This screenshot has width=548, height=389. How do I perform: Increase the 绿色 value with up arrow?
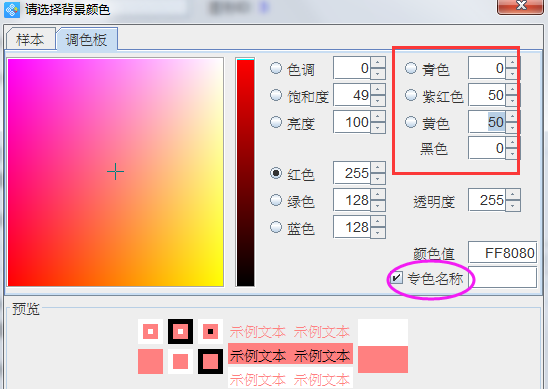click(378, 195)
